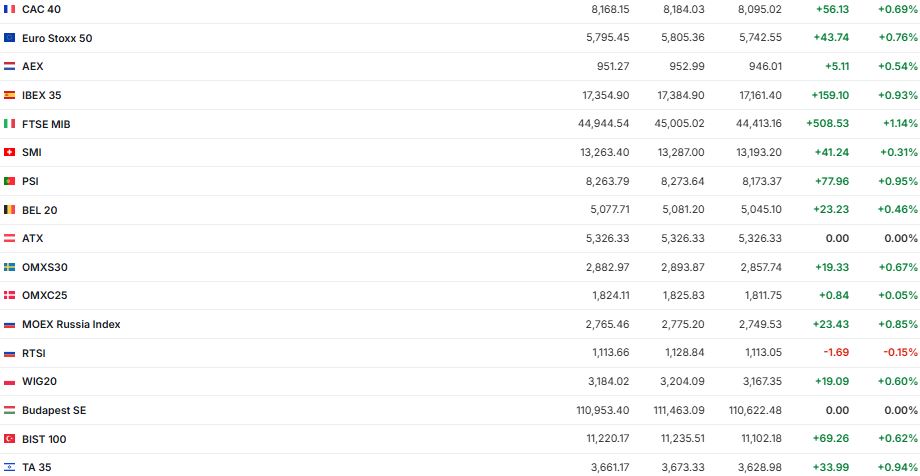Click the OMXC25 index name

[44, 296]
